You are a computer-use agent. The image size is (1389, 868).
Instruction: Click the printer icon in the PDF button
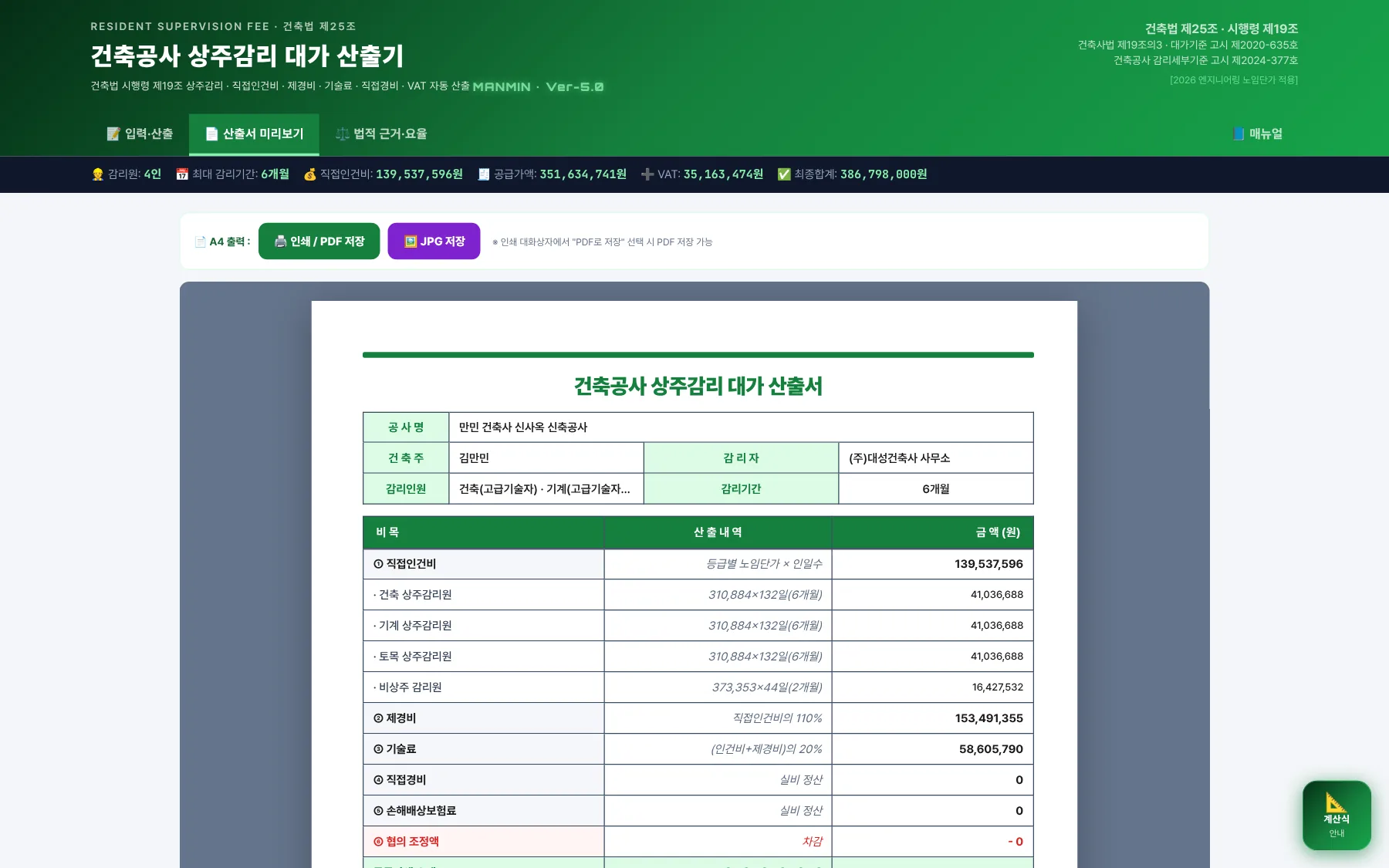pos(281,241)
